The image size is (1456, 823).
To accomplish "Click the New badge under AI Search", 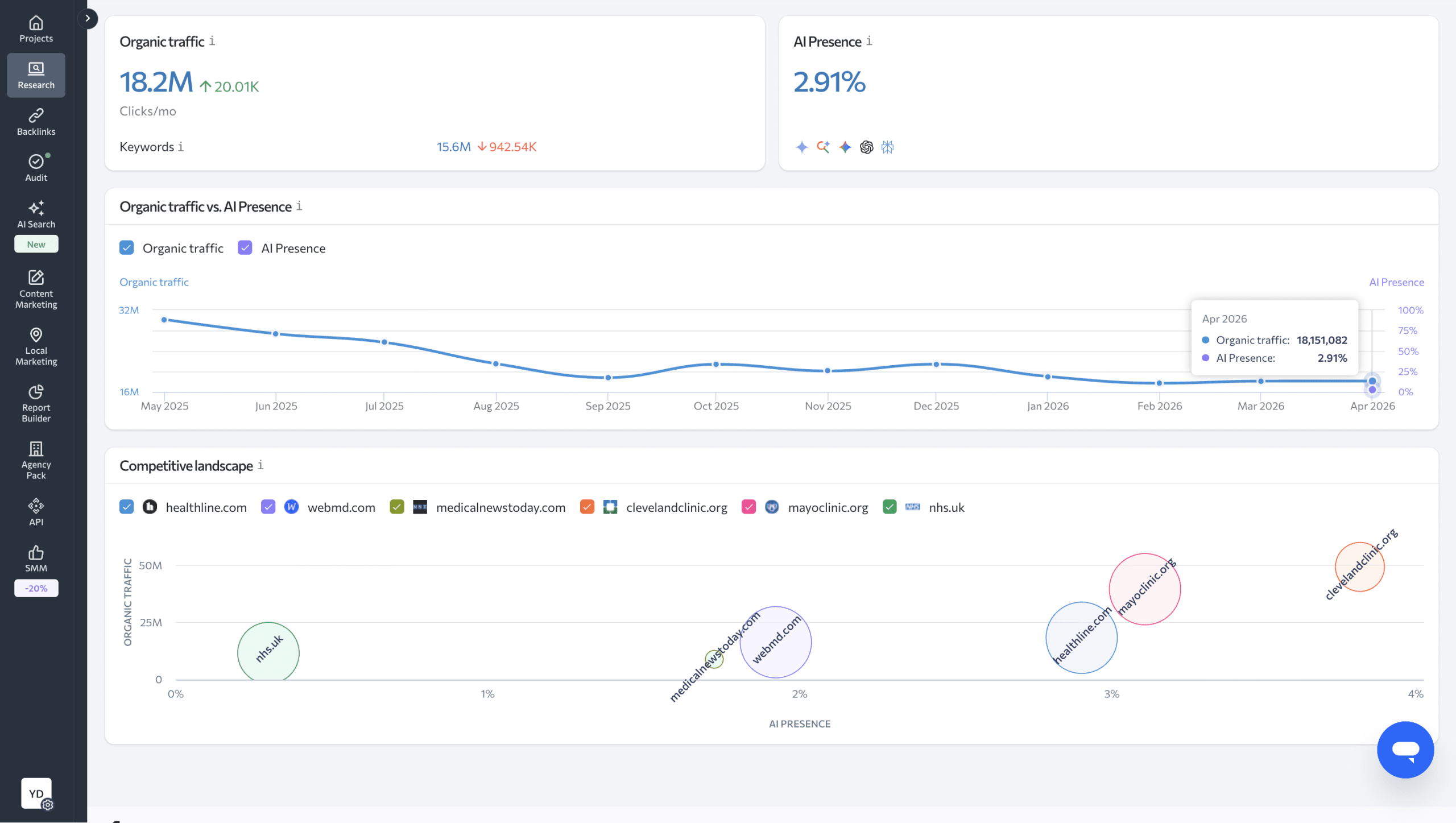I will (x=36, y=245).
